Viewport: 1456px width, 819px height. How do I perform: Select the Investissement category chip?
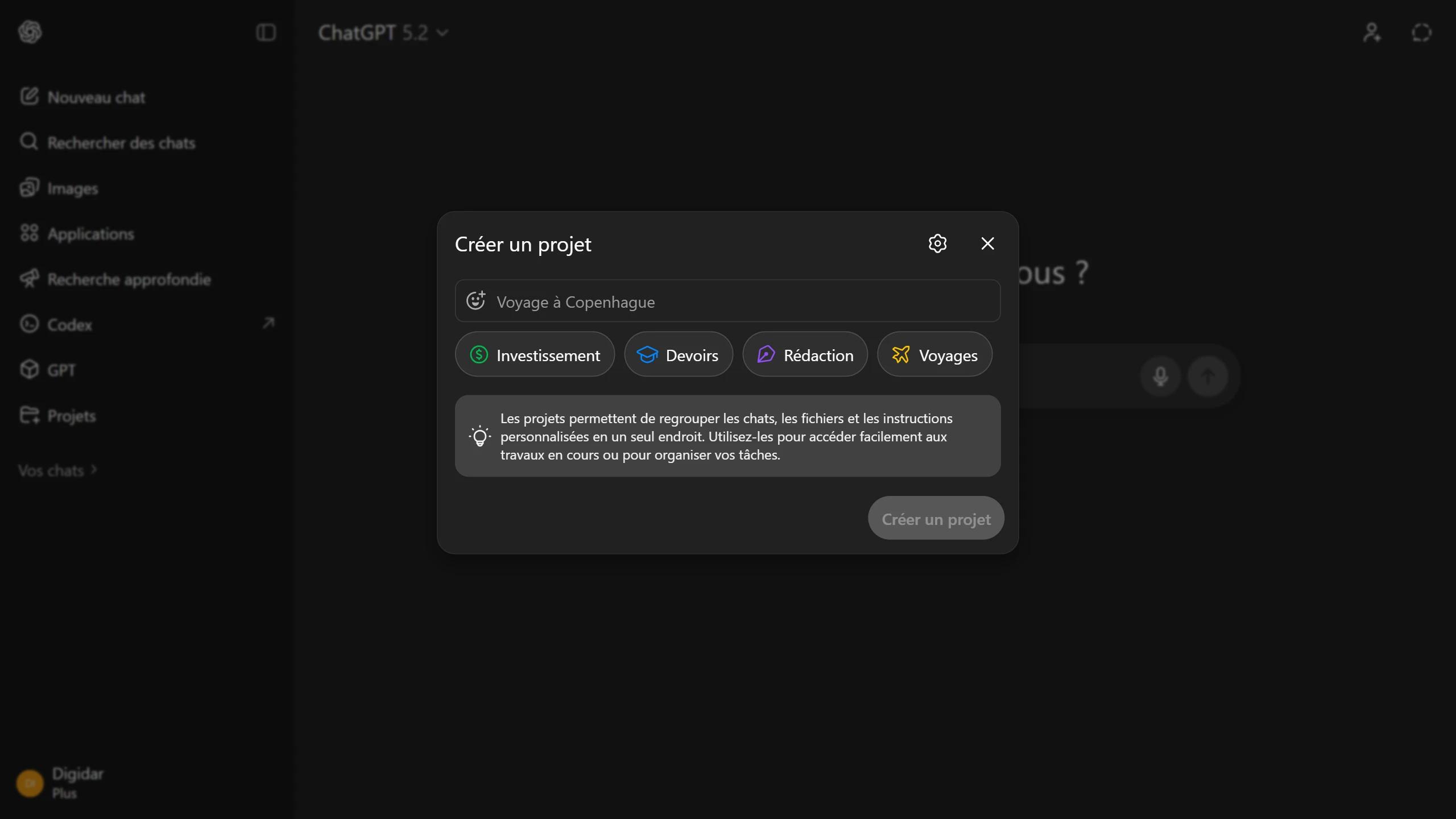pos(535,355)
